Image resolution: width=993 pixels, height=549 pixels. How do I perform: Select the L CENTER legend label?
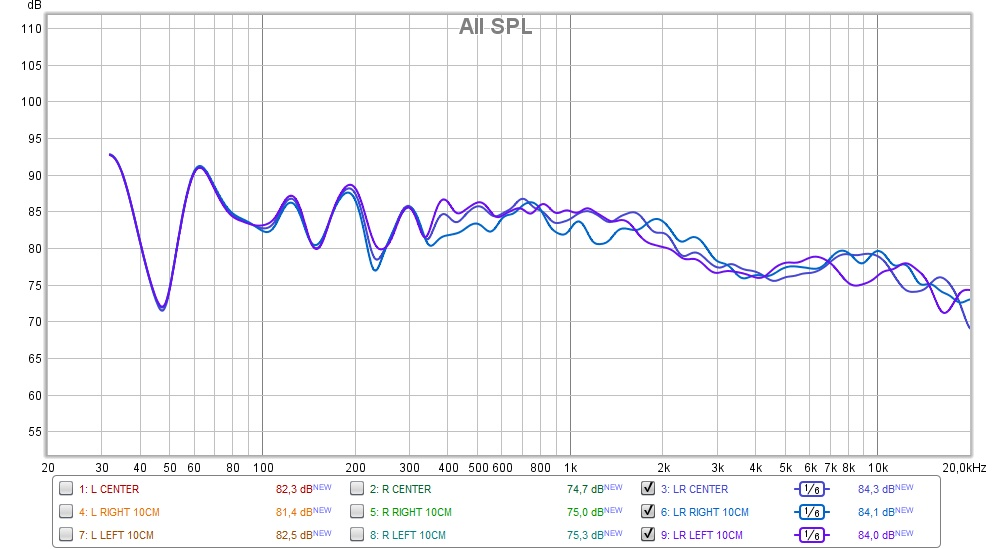109,489
